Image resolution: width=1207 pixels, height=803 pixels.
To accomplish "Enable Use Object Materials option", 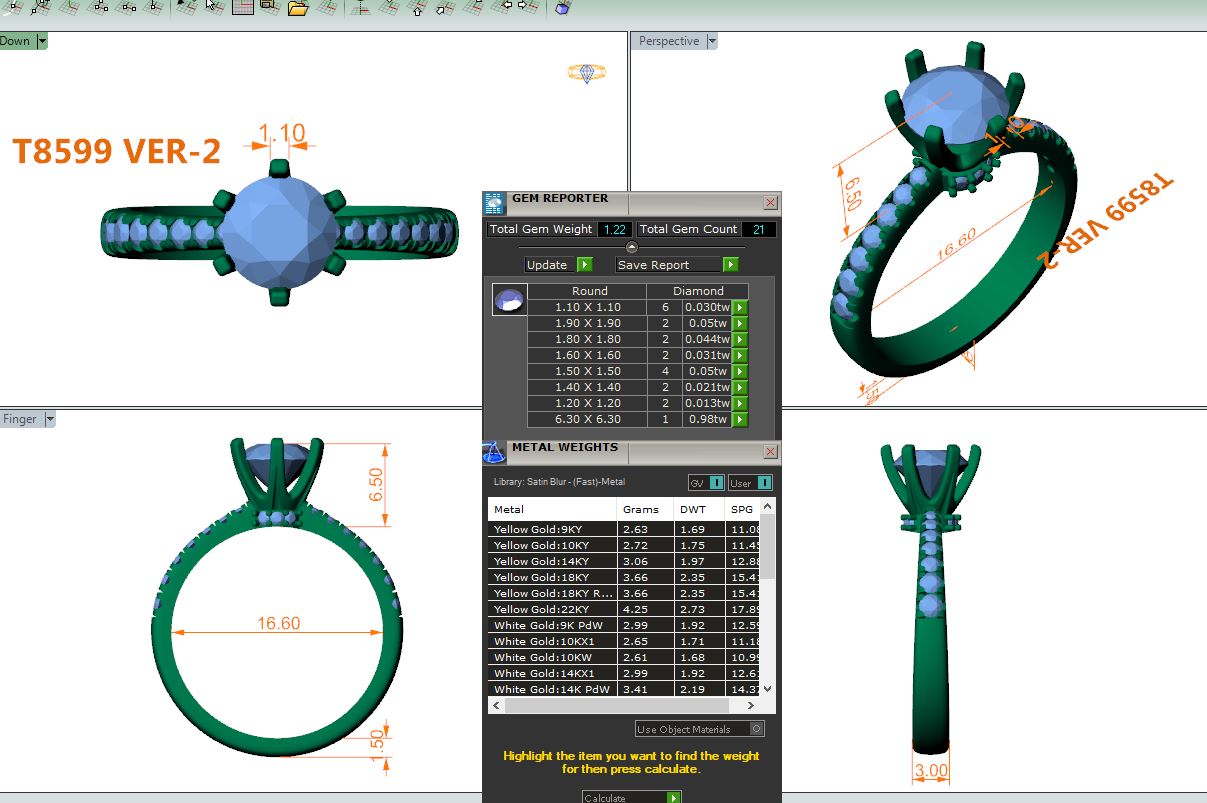I will pyautogui.click(x=700, y=729).
